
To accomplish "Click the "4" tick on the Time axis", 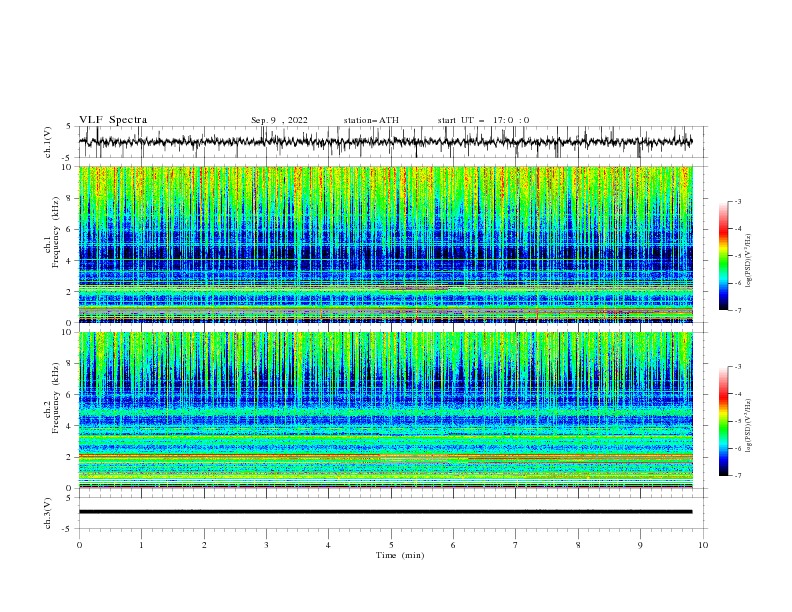I will [328, 545].
